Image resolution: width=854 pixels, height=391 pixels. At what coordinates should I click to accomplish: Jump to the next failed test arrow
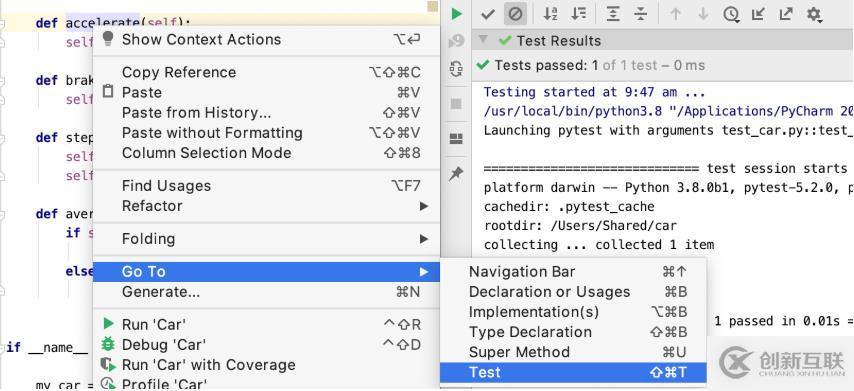(x=703, y=14)
